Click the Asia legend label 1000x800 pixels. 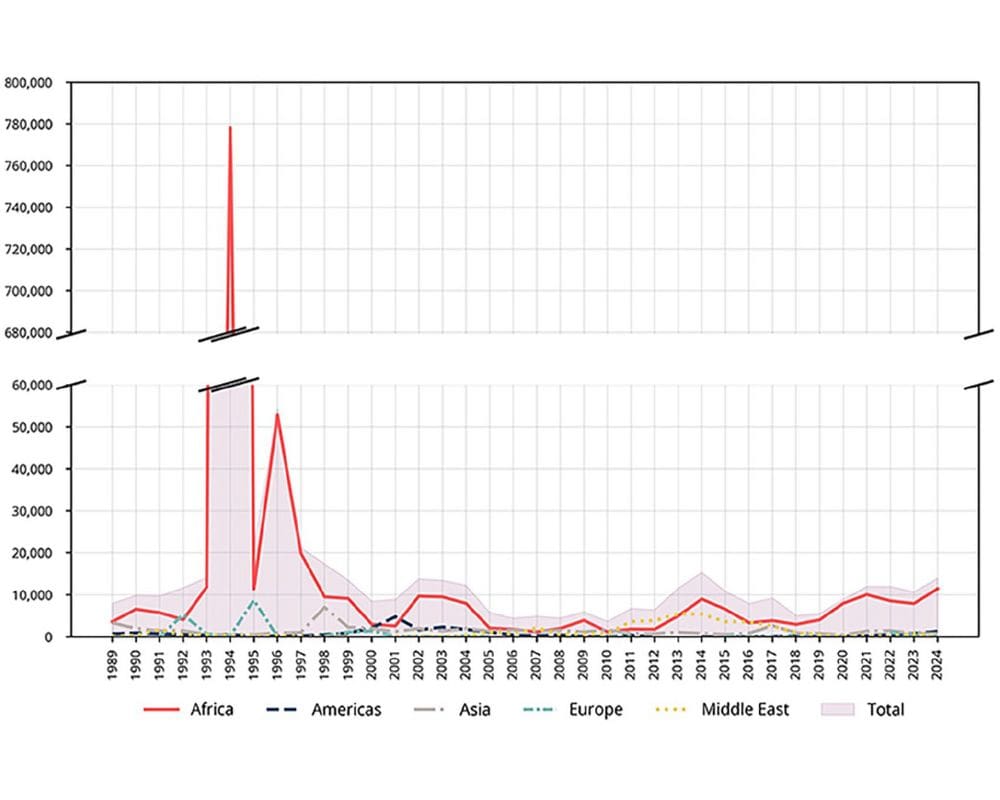474,710
